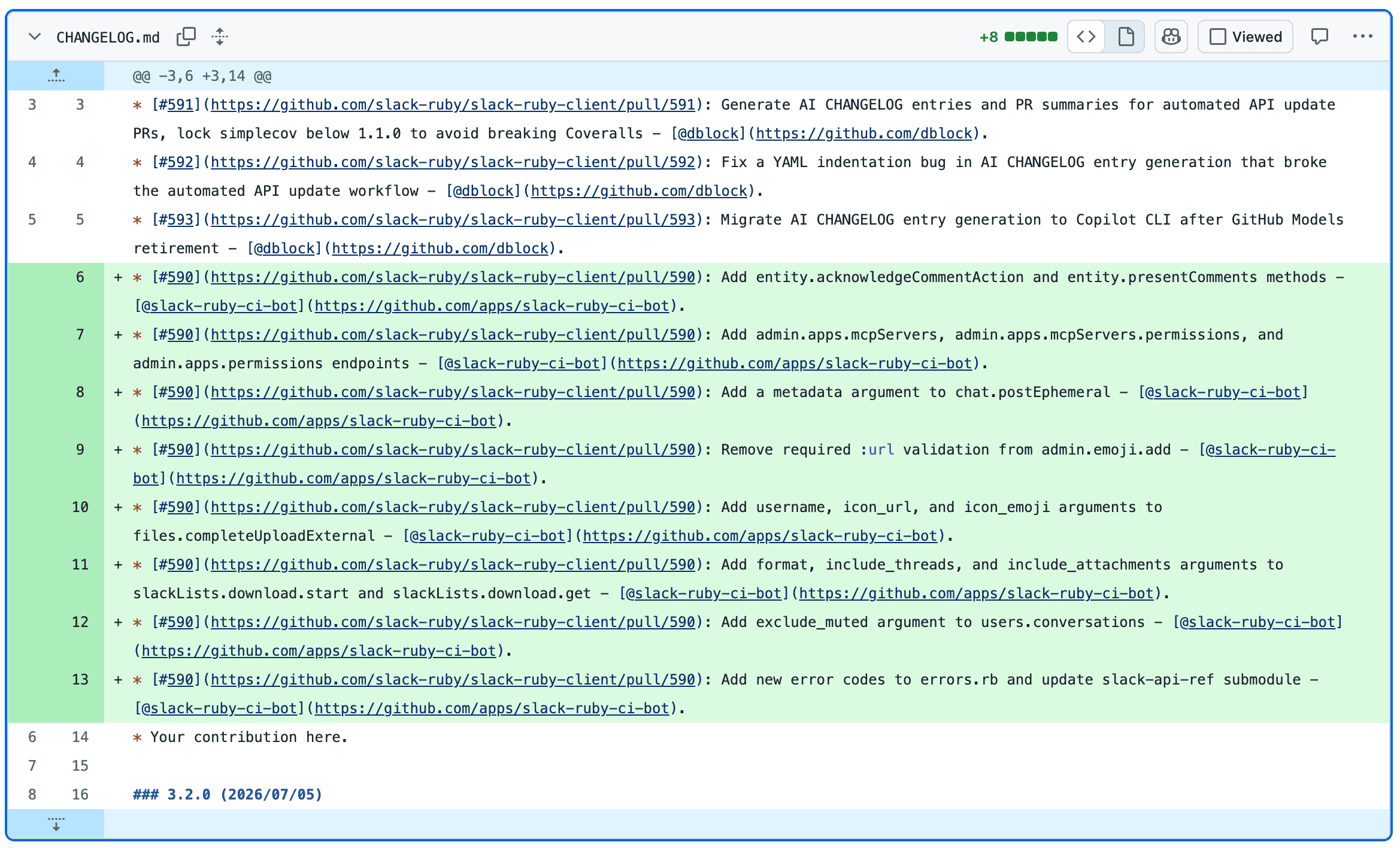
Task: Select new line number 16
Action: coord(80,795)
